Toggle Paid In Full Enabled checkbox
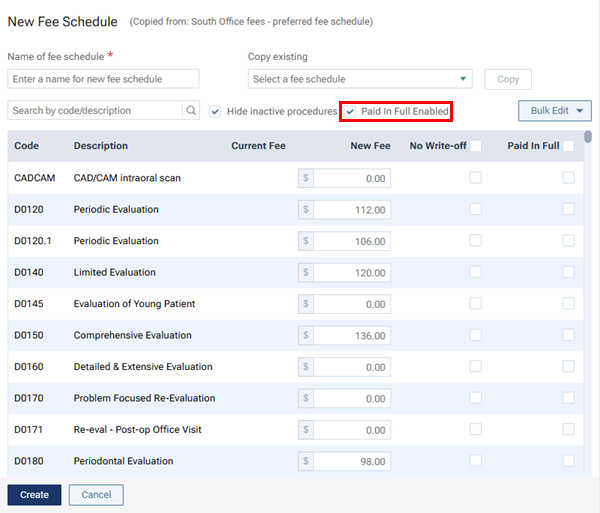This screenshot has height=513, width=600. pos(350,111)
